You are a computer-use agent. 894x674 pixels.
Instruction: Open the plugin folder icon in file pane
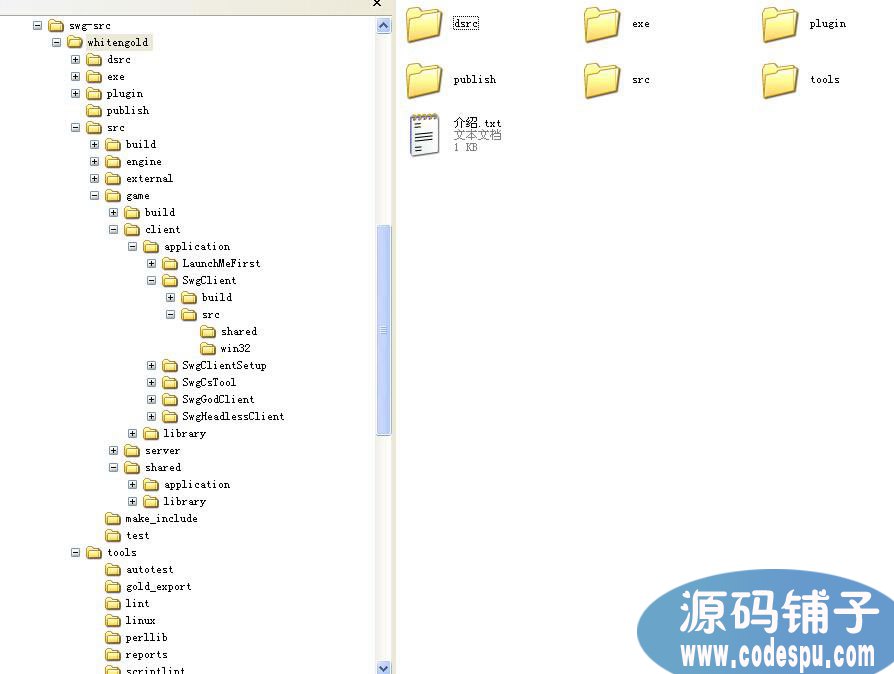click(x=780, y=25)
